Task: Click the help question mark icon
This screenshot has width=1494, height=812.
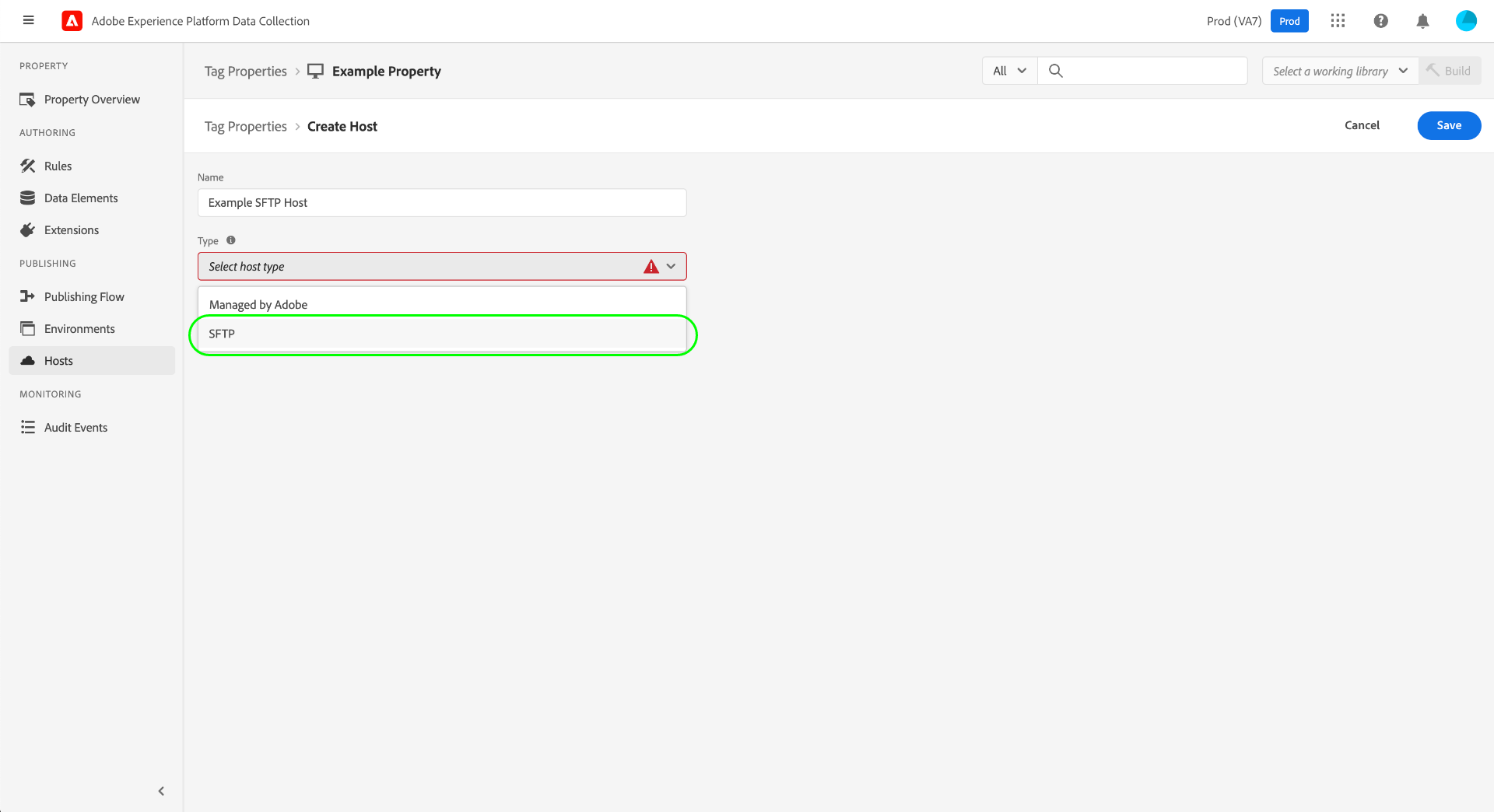Action: [1381, 21]
